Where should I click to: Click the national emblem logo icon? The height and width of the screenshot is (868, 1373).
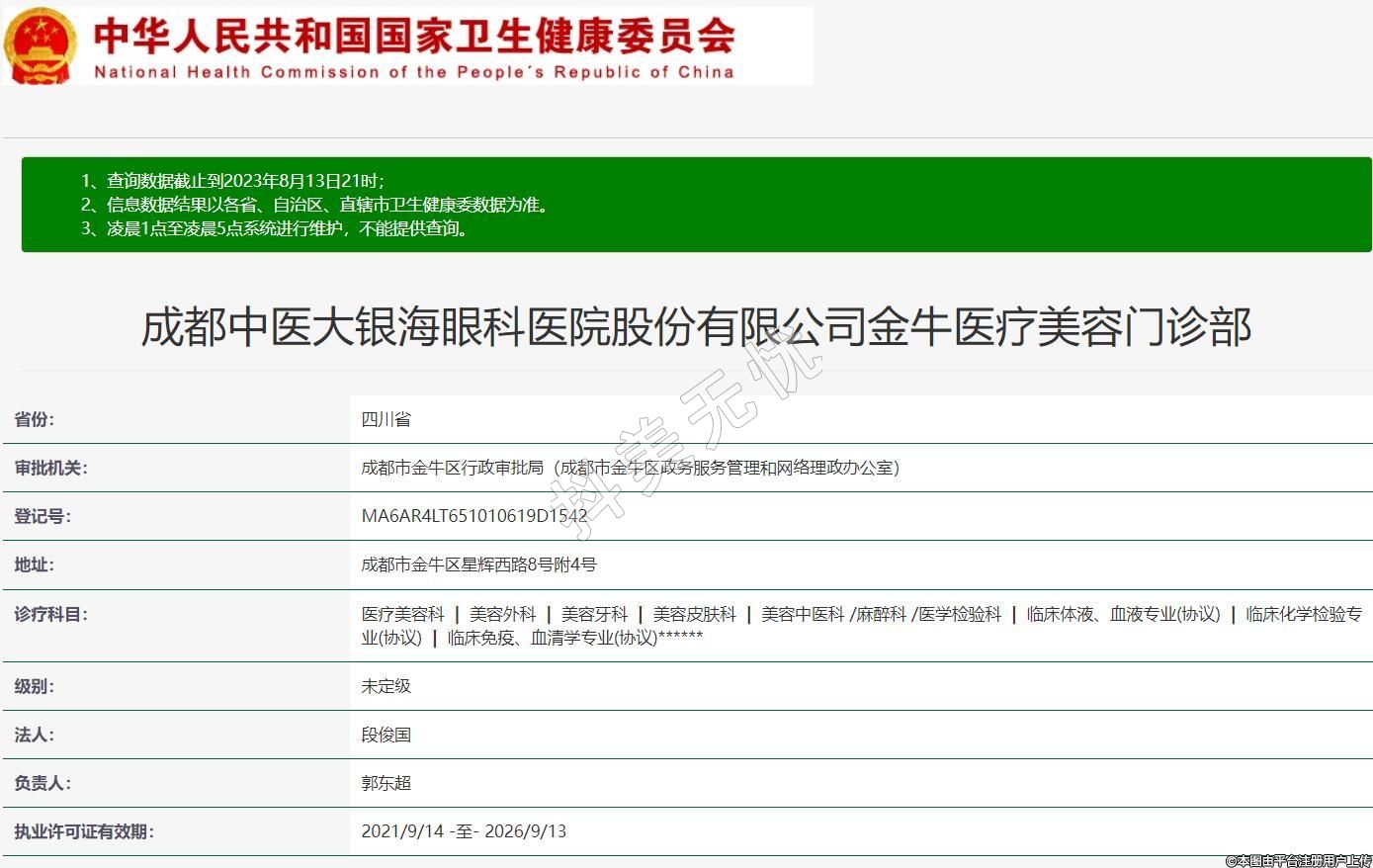tap(40, 45)
